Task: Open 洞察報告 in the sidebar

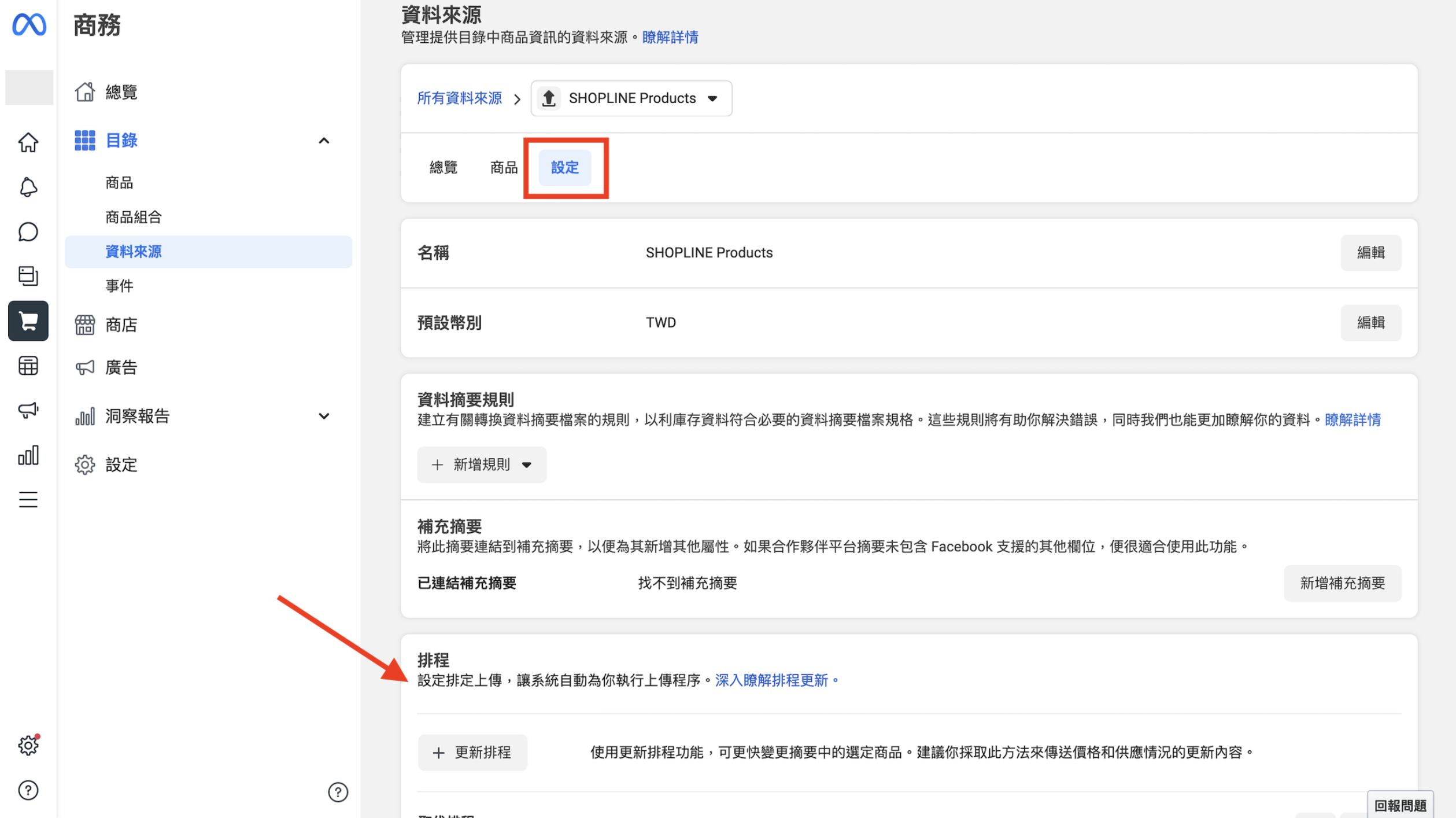Action: (137, 416)
